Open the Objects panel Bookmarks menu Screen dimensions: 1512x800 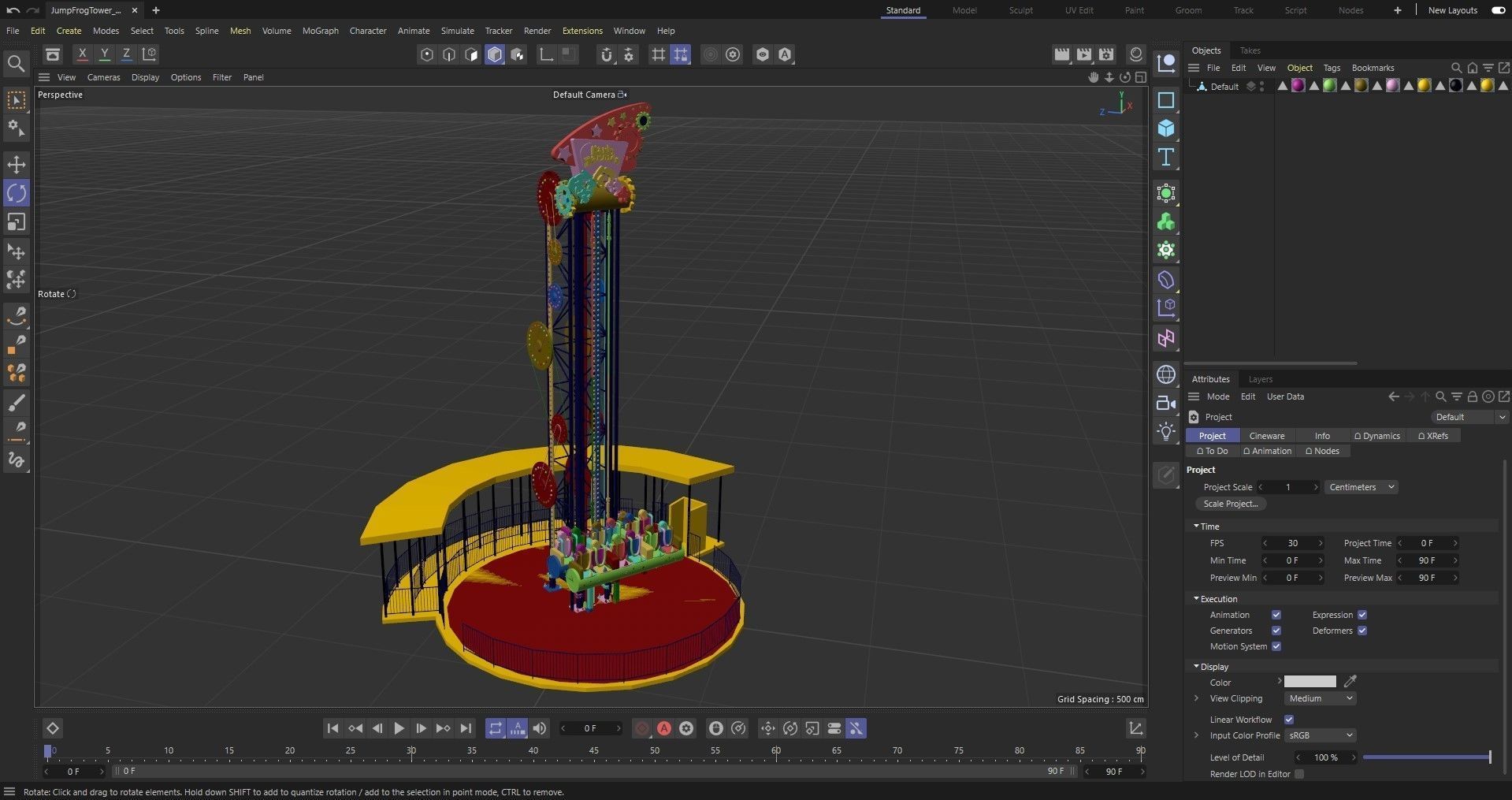[x=1373, y=68]
